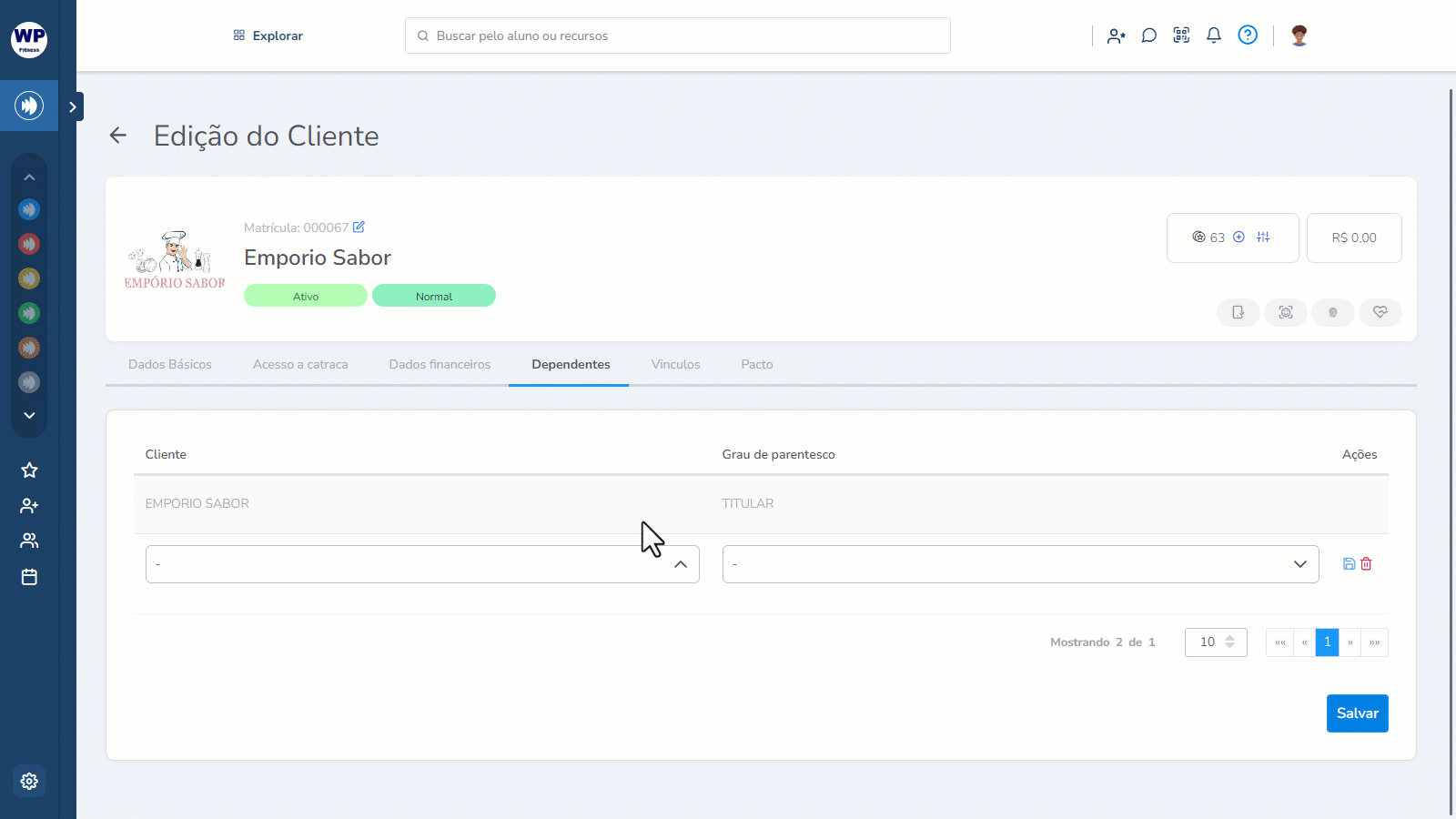Click the Explorar menu link
The image size is (1456, 819).
268,35
